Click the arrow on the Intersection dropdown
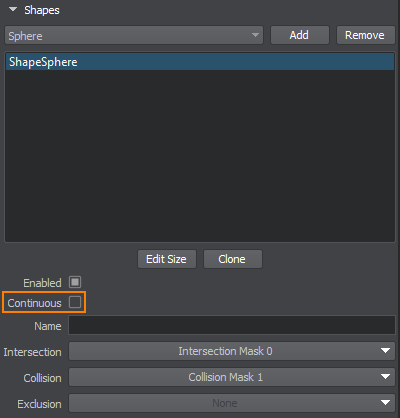 (x=386, y=351)
